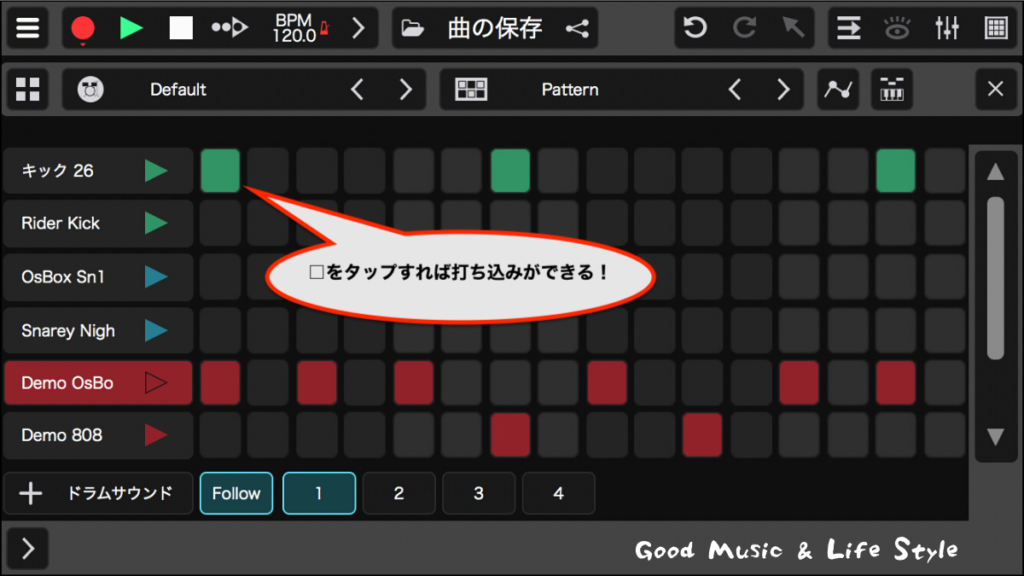Go to next pattern
This screenshot has width=1024, height=576.
pos(783,89)
